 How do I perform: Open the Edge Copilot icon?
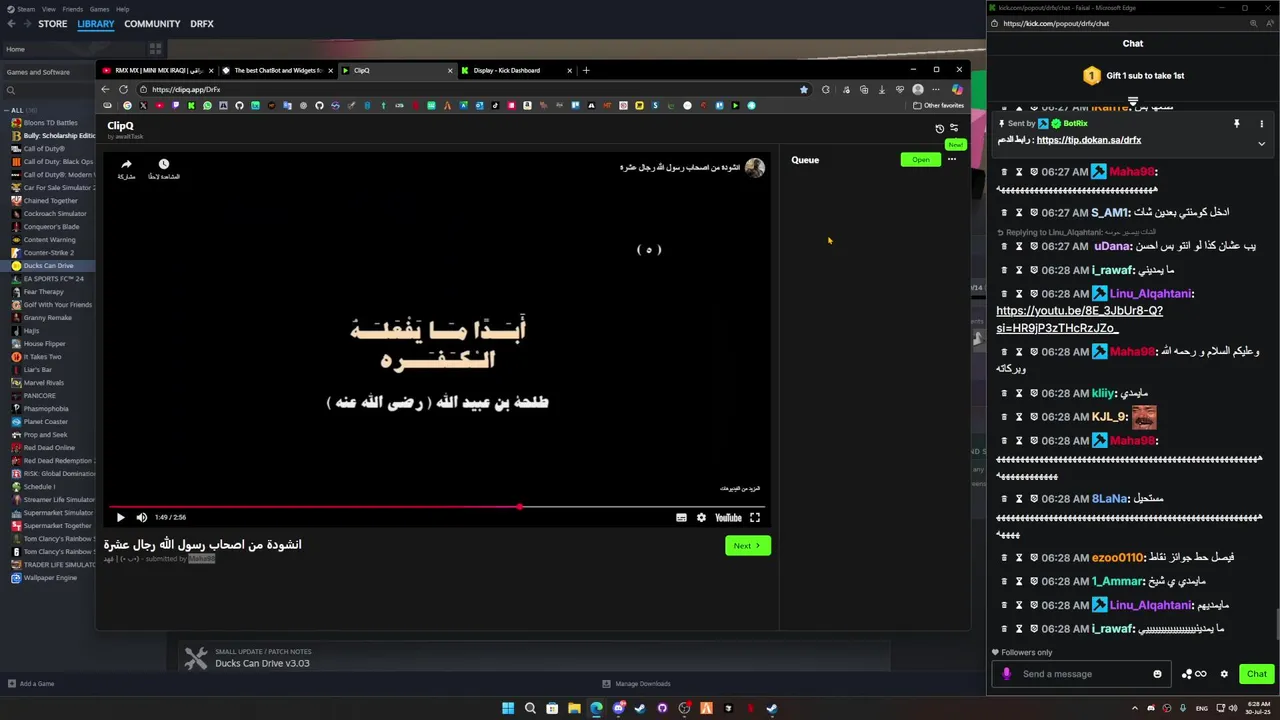pyautogui.click(x=957, y=89)
